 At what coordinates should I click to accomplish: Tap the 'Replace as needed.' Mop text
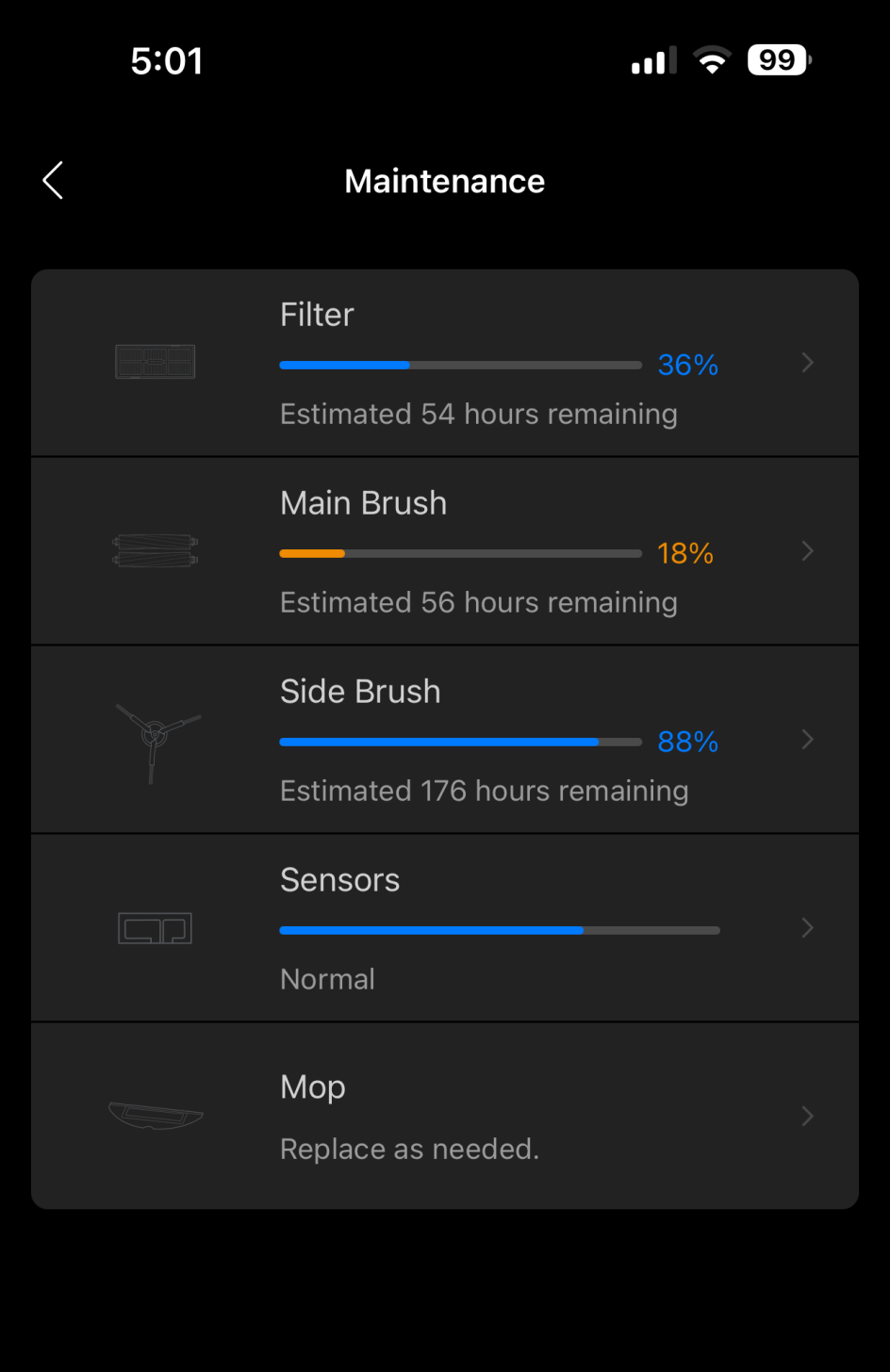click(409, 1149)
